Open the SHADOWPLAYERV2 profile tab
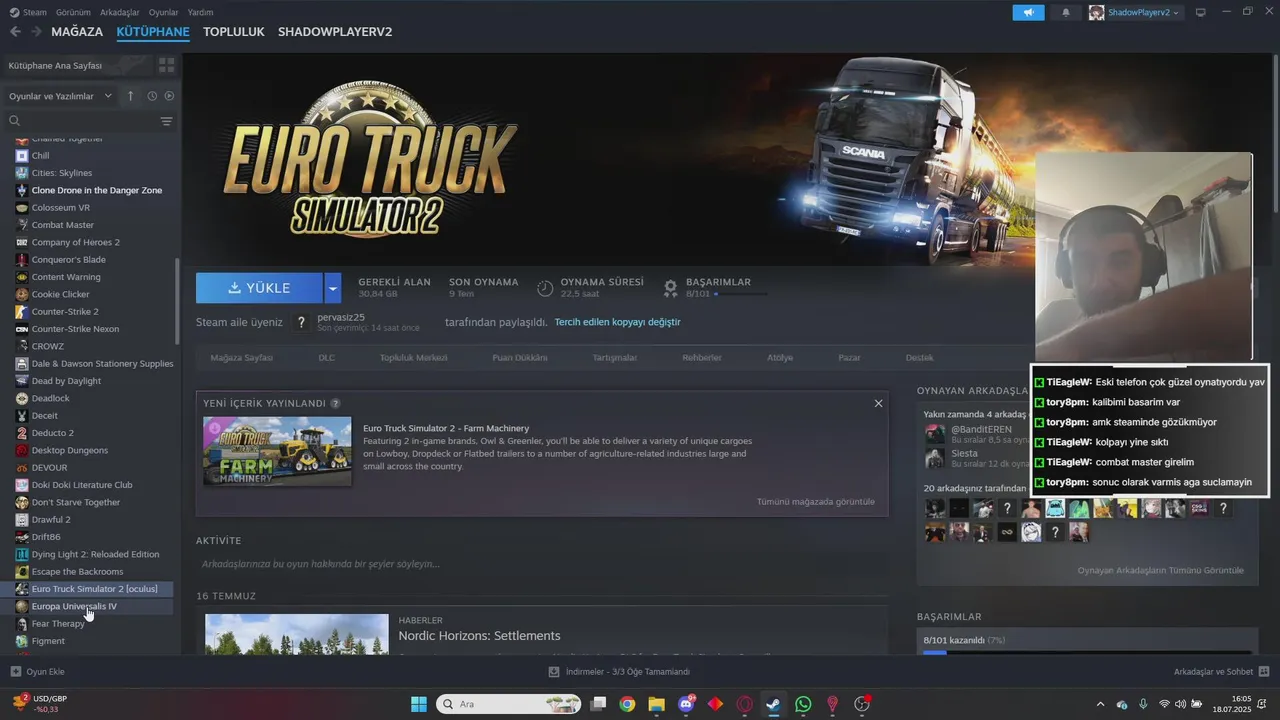 335,32
